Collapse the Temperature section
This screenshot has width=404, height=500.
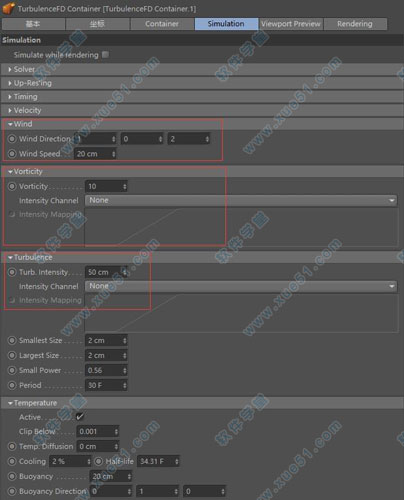[x=202, y=403]
